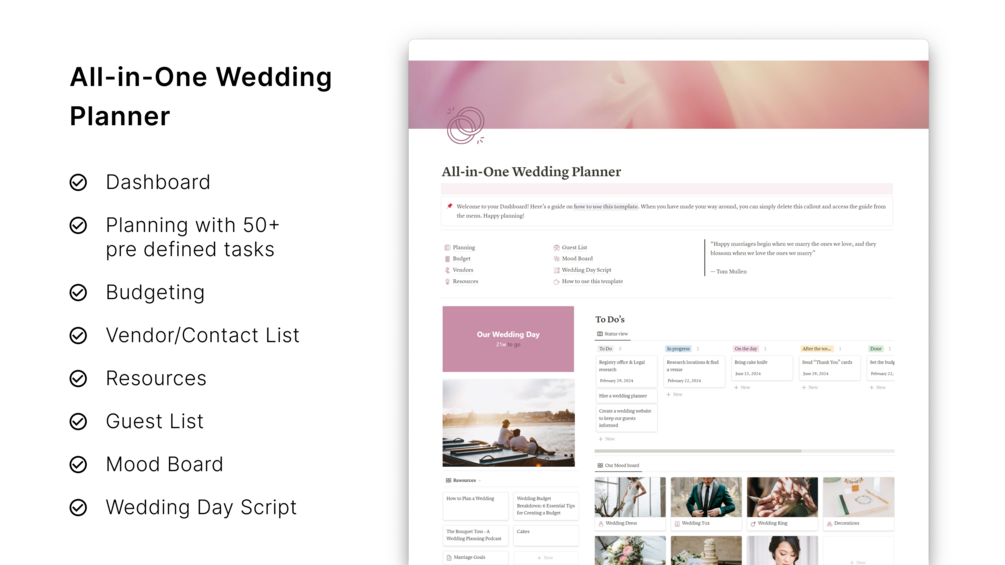1005x565 pixels.
Task: Click the wedding rings page icon
Action: [465, 126]
